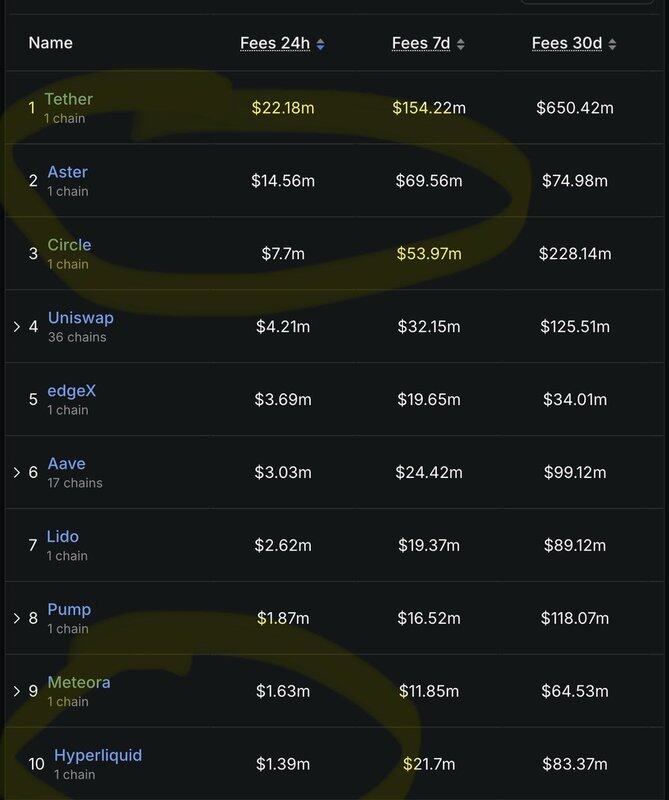
Task: Sort by Fees 7d arrow icon
Action: [460, 44]
